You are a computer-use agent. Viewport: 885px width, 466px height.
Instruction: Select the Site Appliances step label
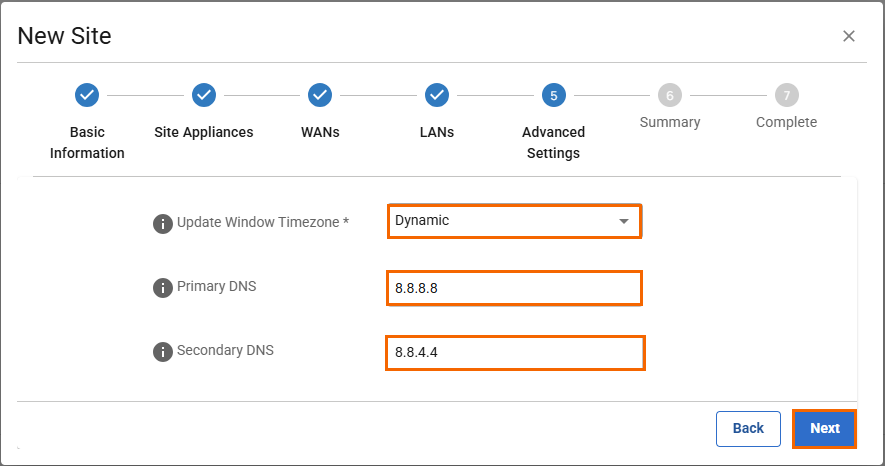(203, 132)
